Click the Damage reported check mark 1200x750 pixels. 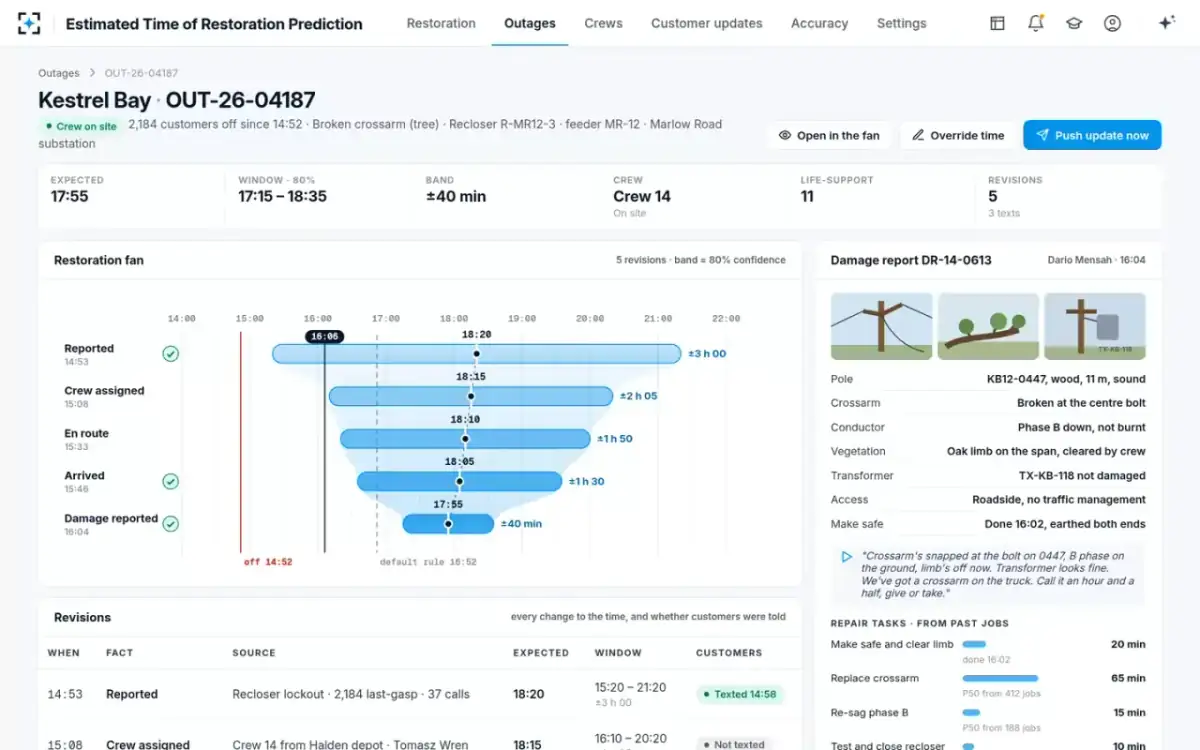pyautogui.click(x=171, y=524)
